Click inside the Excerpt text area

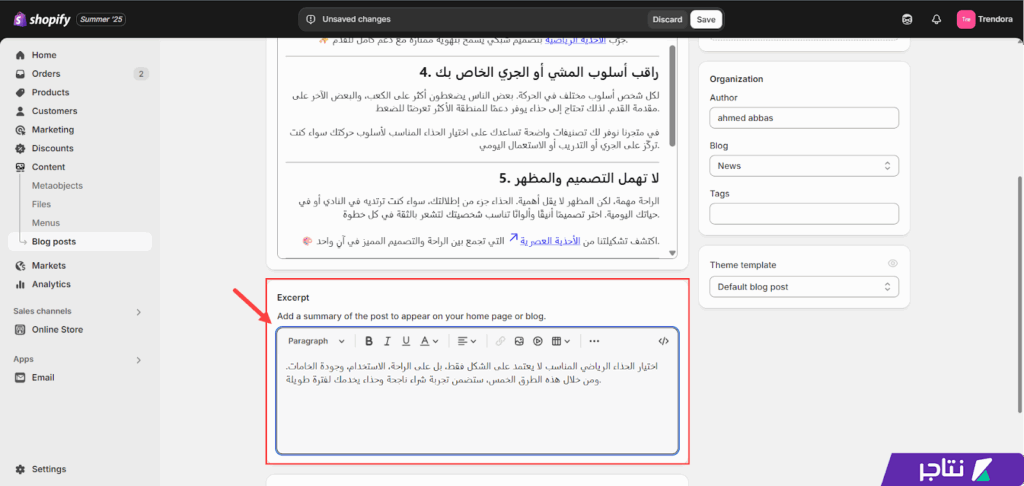pyautogui.click(x=477, y=403)
